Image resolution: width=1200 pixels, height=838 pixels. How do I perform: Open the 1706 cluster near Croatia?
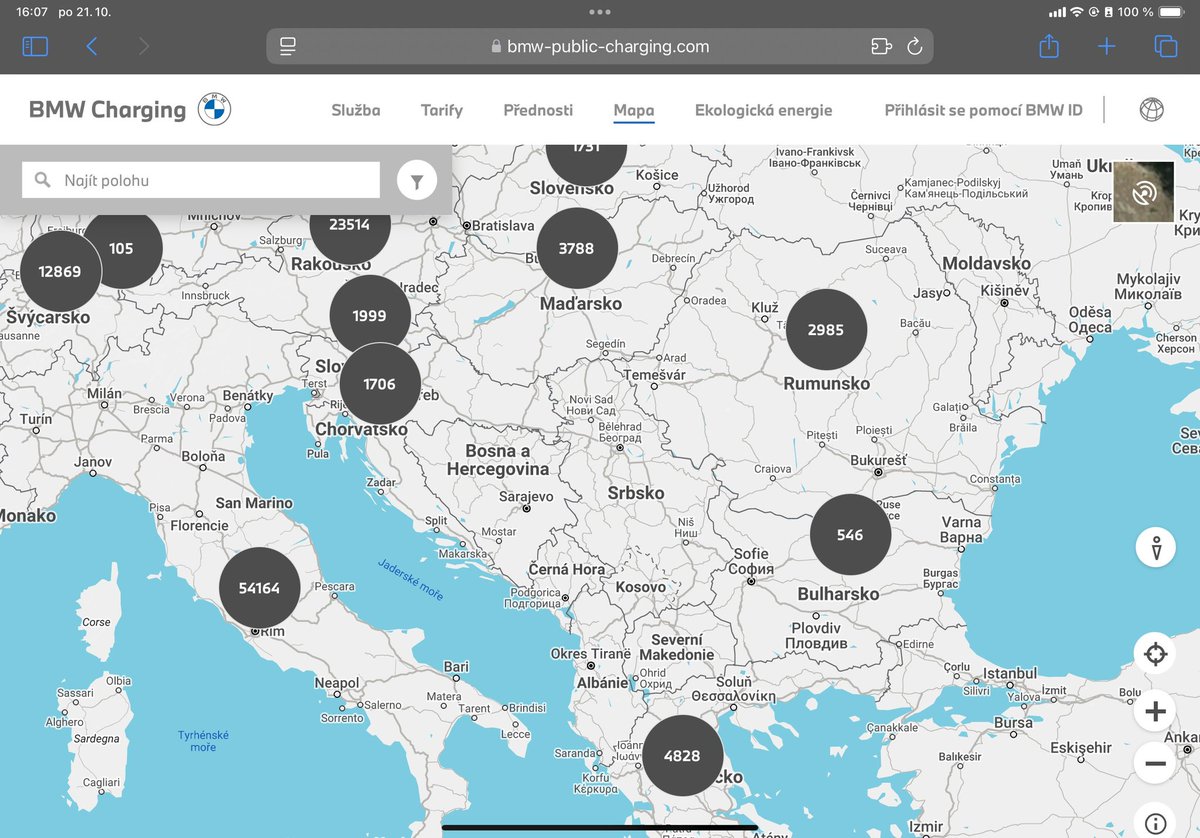coord(379,383)
